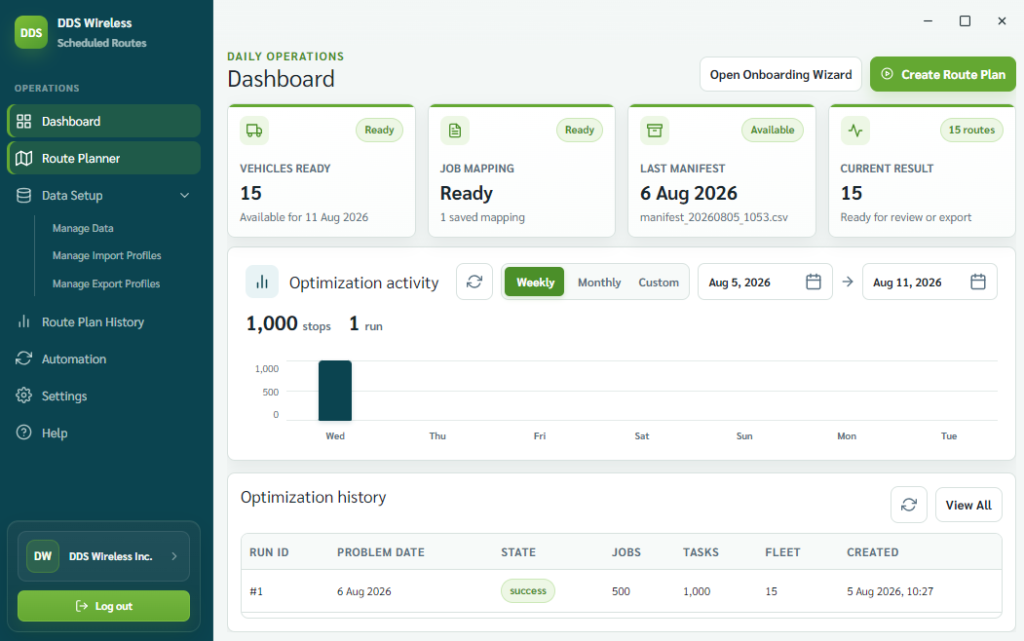Click the Wednesday bar in activity chart
The width and height of the screenshot is (1024, 641).
tap(335, 390)
